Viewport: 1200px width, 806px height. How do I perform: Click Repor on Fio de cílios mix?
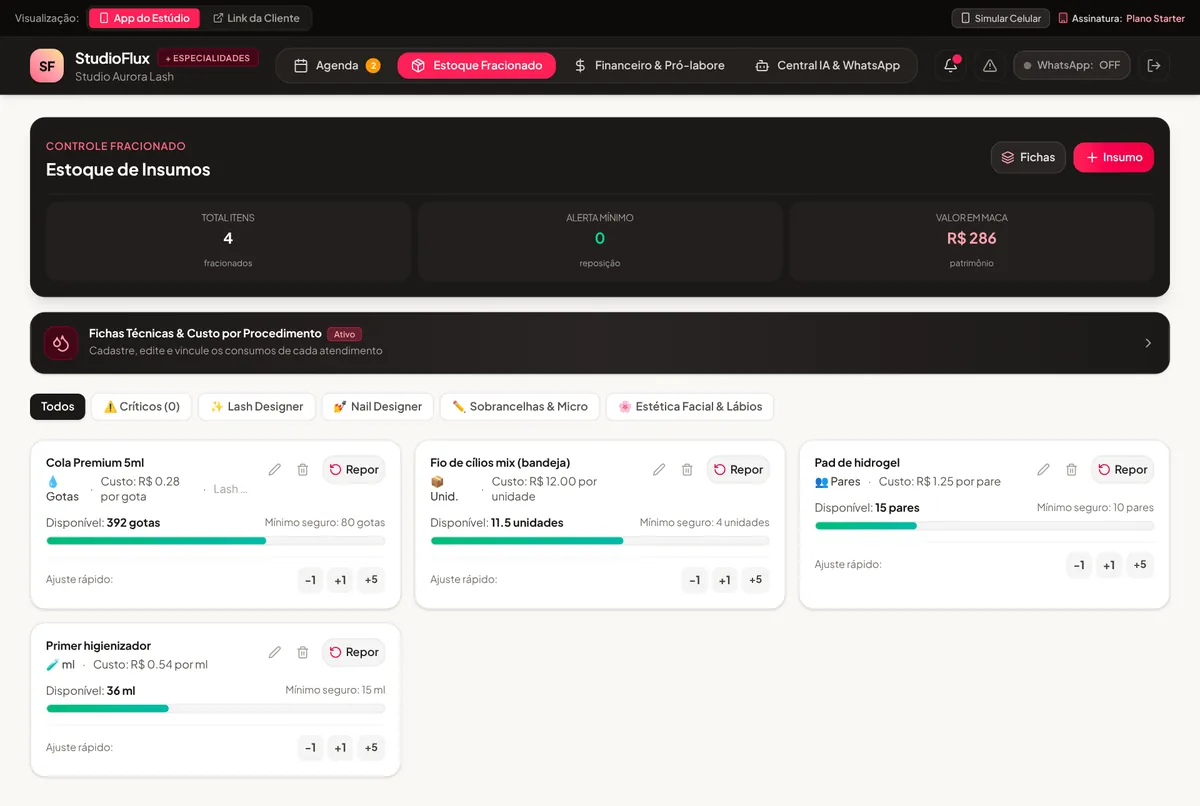point(738,470)
